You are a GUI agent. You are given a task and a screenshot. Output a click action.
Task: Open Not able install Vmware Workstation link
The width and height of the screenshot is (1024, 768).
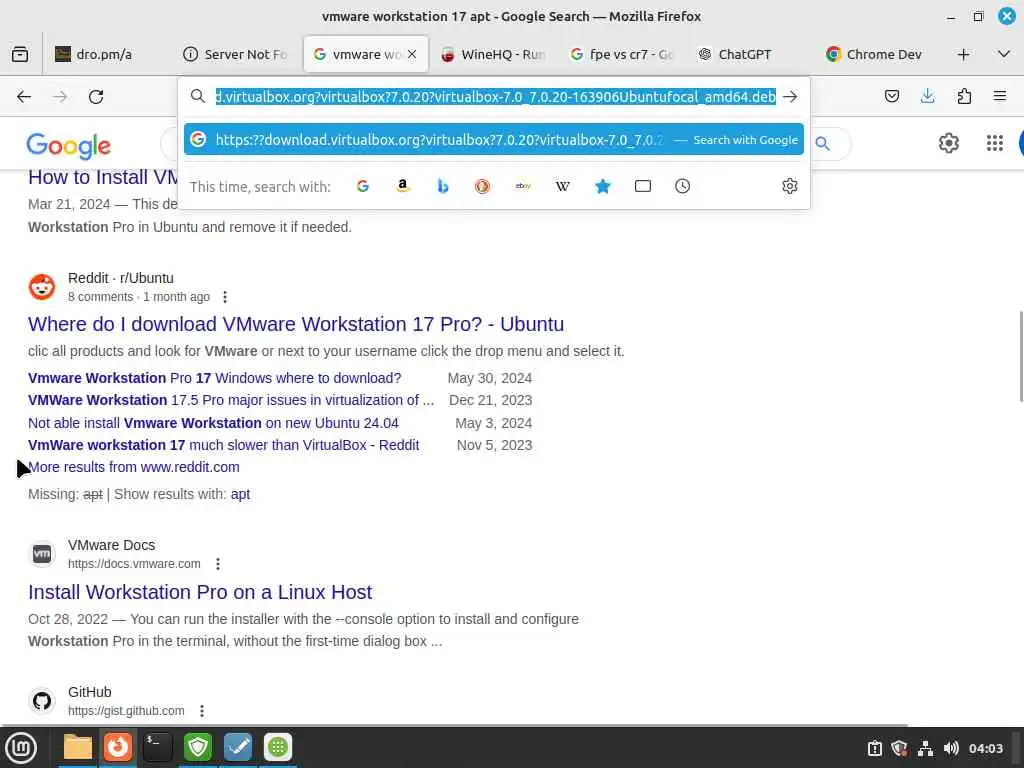pyautogui.click(x=213, y=423)
